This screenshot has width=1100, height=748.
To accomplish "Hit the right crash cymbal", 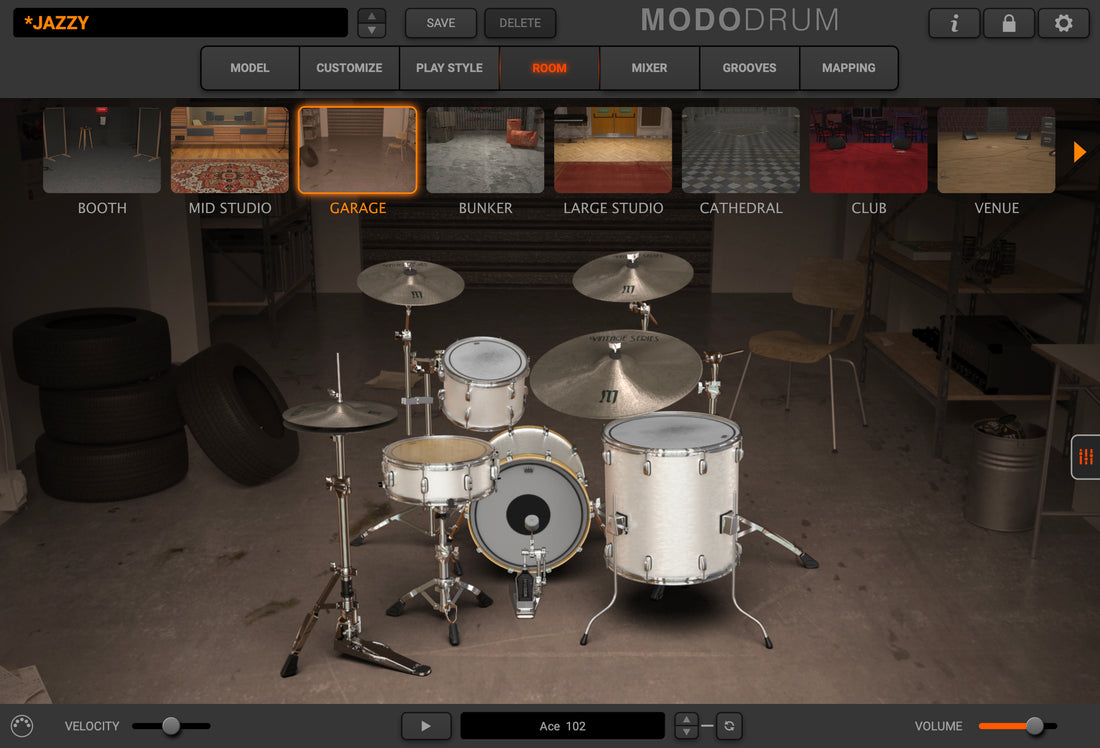I will tap(633, 276).
